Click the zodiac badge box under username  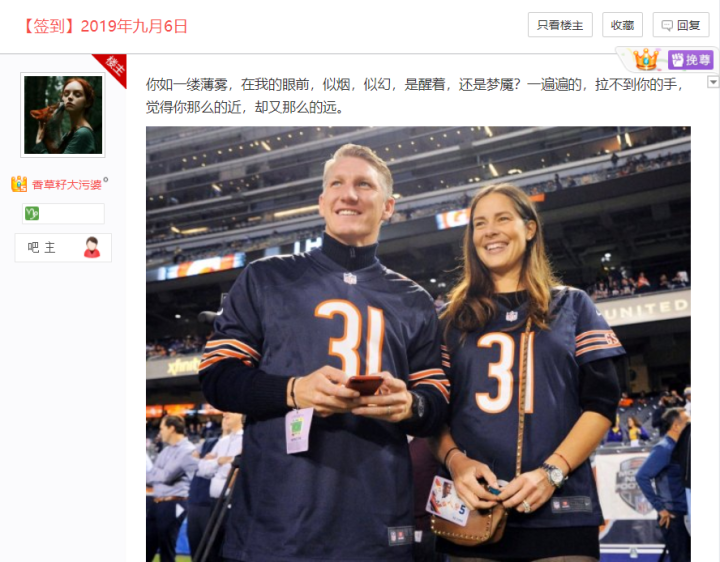[x=63, y=214]
